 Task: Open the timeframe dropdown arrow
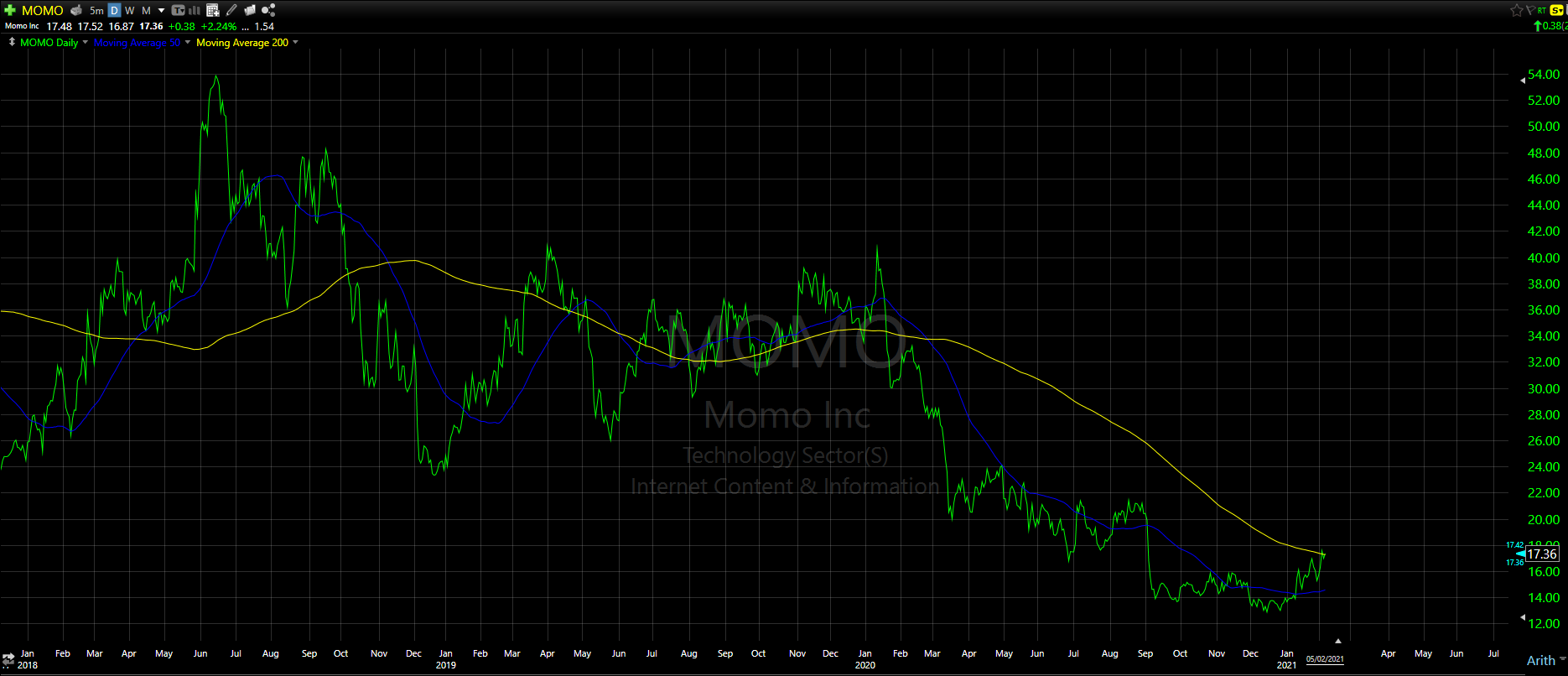(162, 10)
